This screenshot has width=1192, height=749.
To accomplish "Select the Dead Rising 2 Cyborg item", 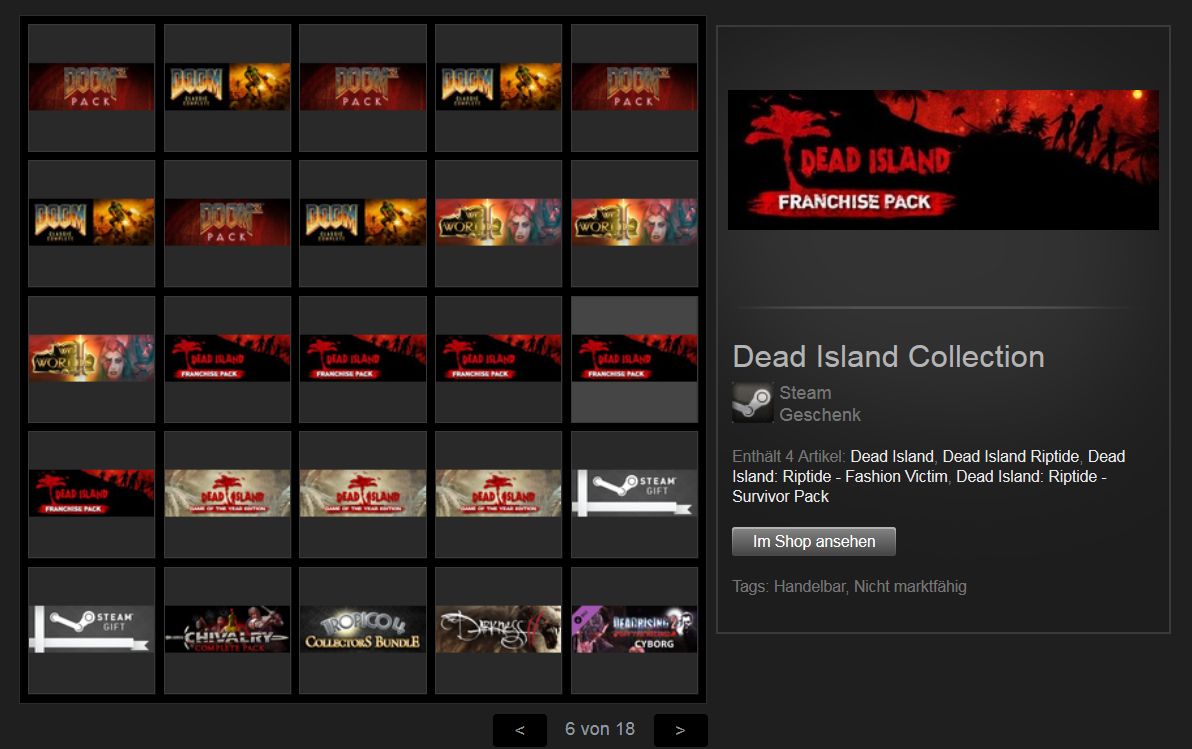I will pyautogui.click(x=634, y=630).
